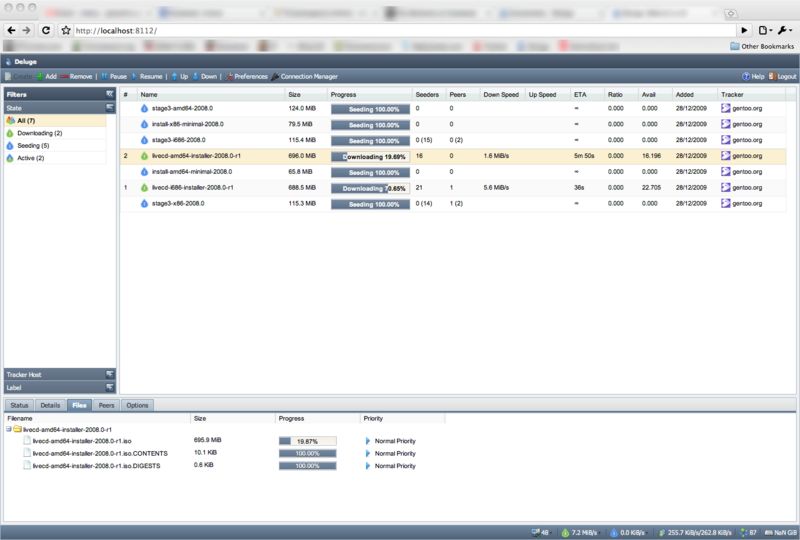Click the Help button
Image resolution: width=800 pixels, height=540 pixels.
753,76
